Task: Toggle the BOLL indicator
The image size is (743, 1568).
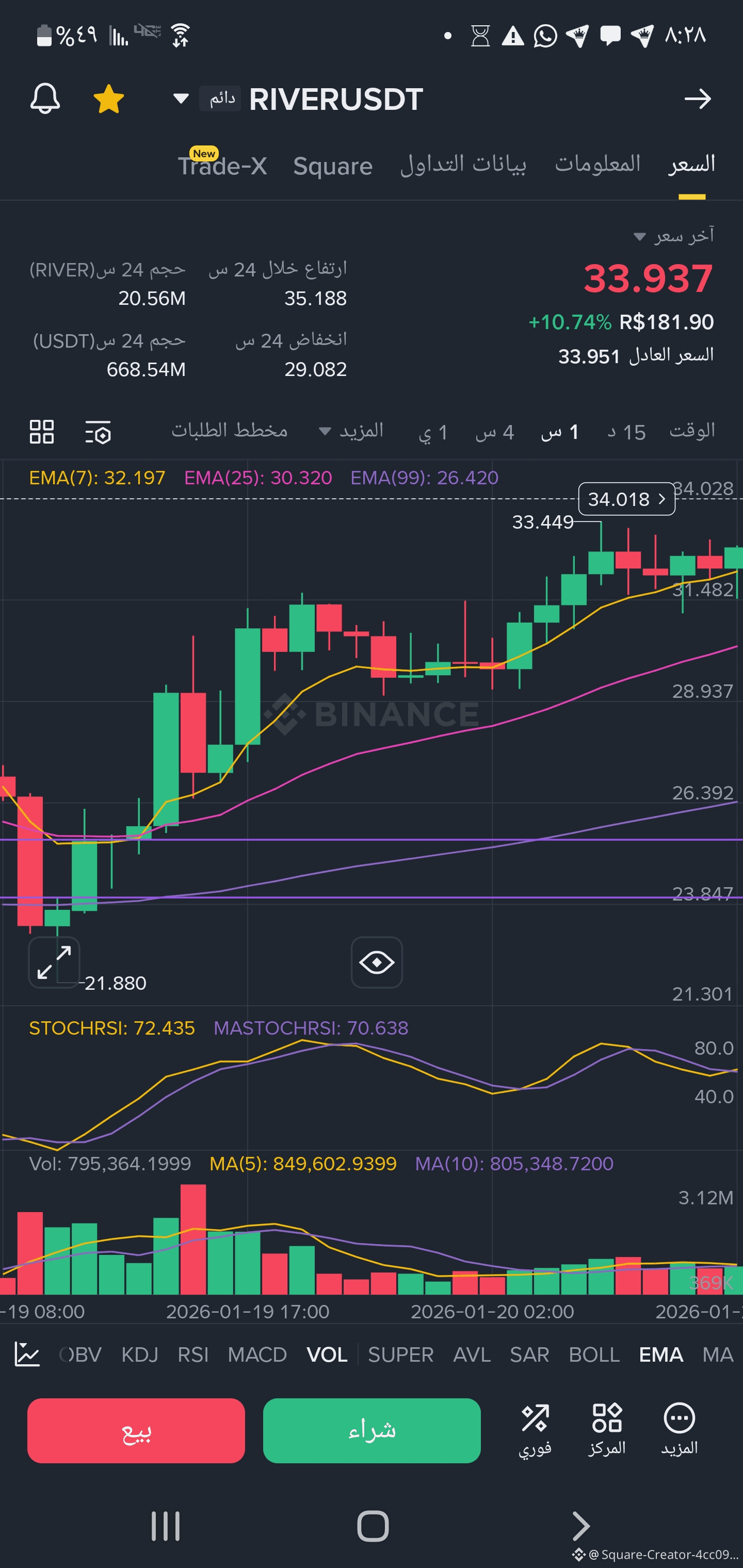Action: click(594, 1354)
